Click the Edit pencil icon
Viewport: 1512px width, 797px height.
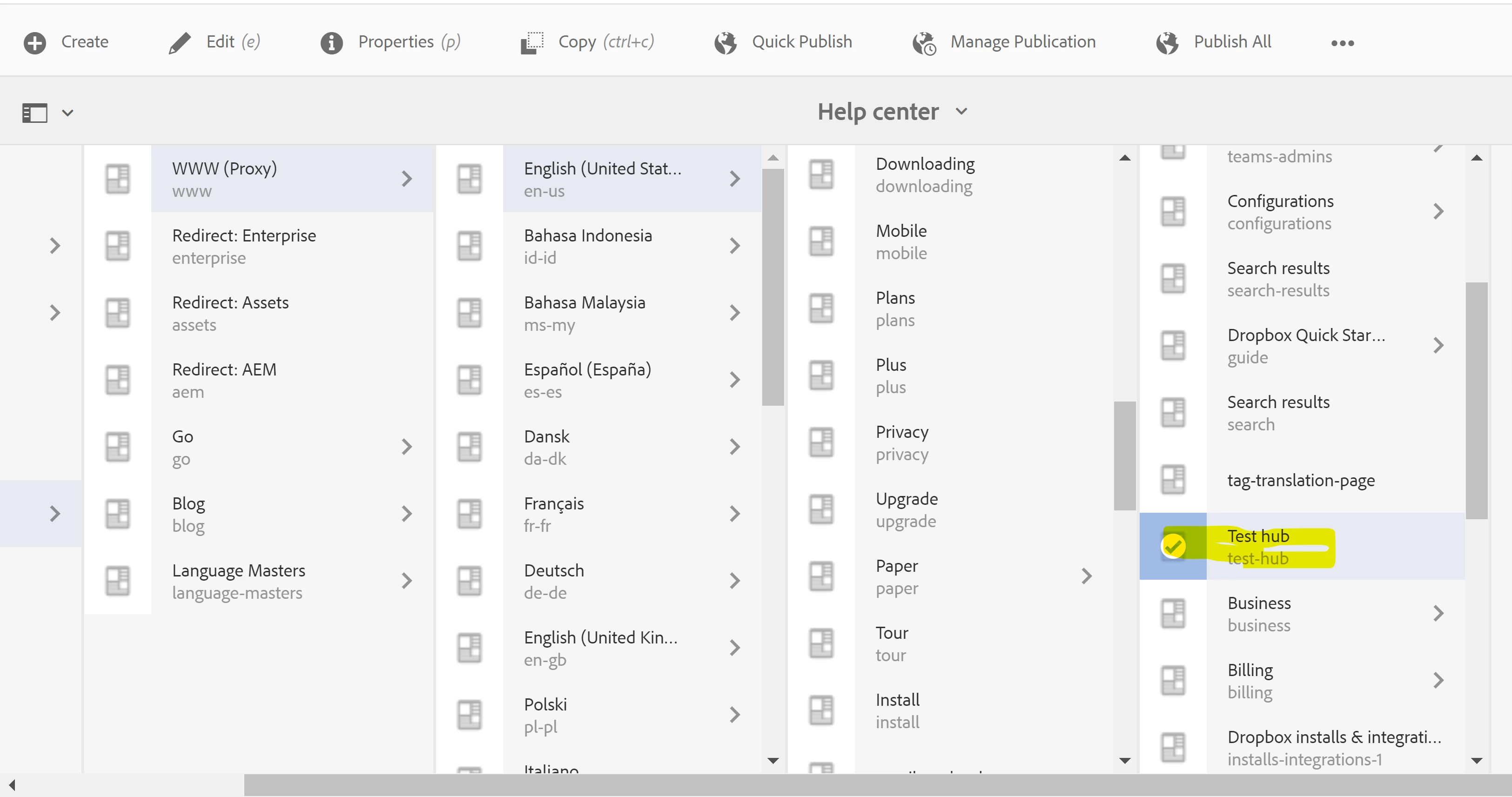point(180,43)
